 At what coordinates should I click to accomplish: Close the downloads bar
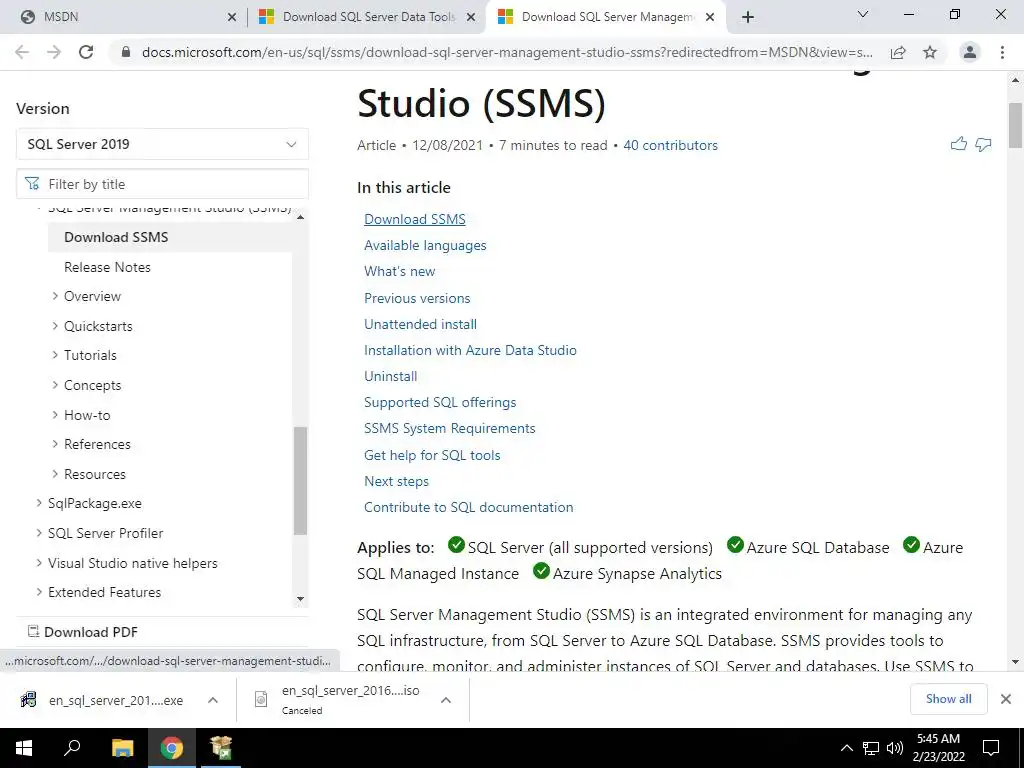pyautogui.click(x=1006, y=699)
